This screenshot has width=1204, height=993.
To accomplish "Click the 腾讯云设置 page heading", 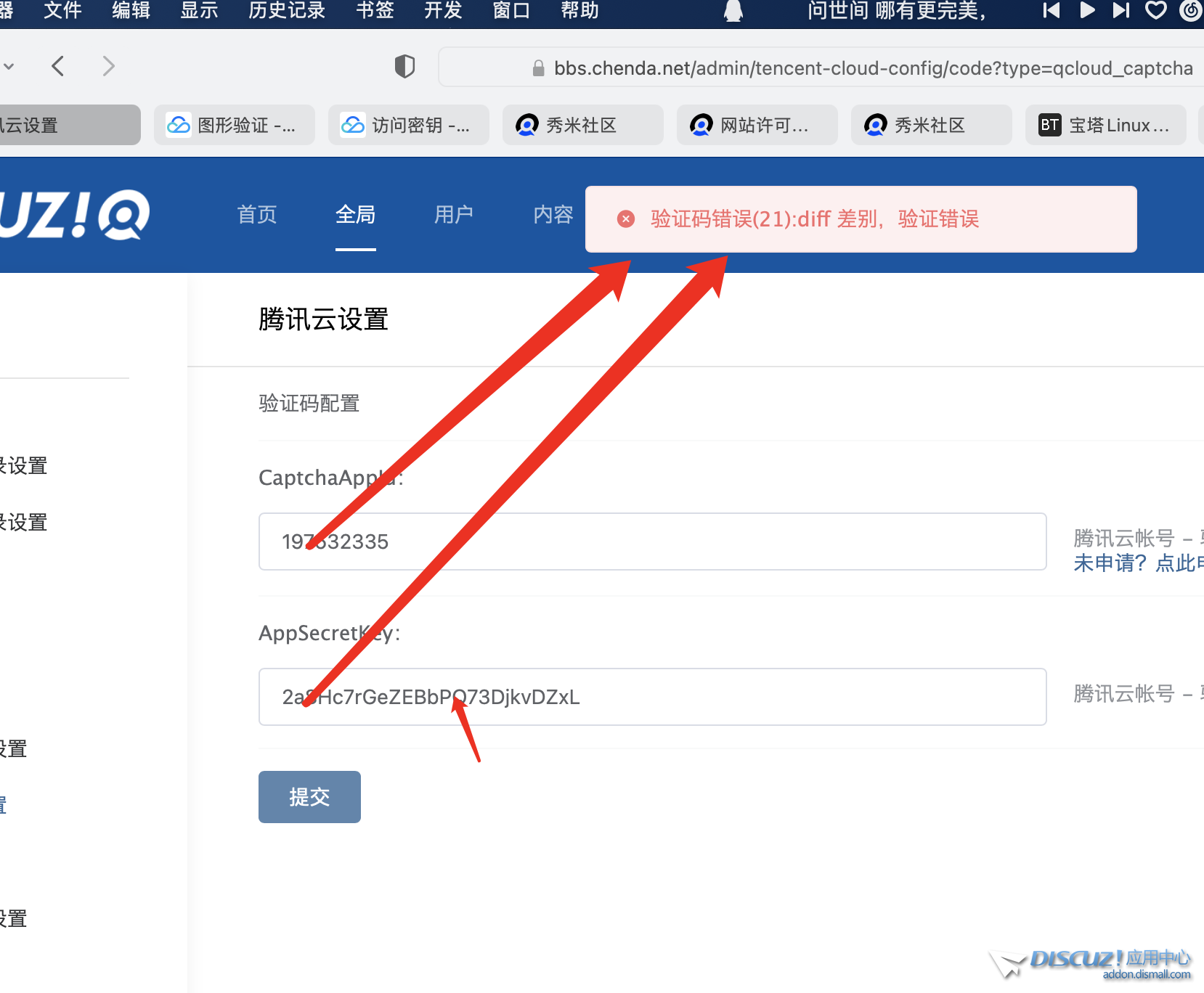I will pyautogui.click(x=323, y=319).
